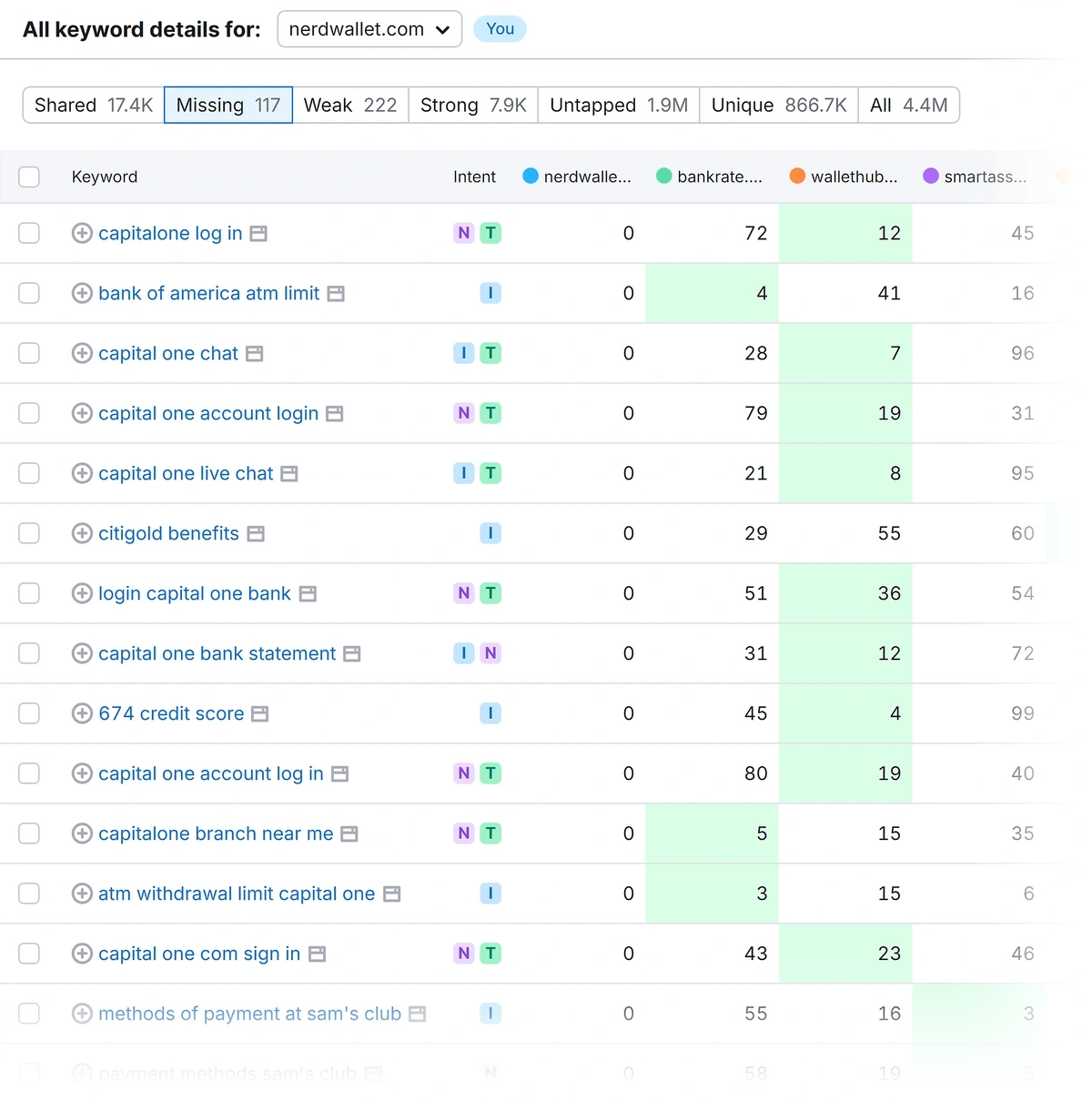The height and width of the screenshot is (1101, 1092).
Task: Check the box for citigold benefits row
Action: (29, 533)
